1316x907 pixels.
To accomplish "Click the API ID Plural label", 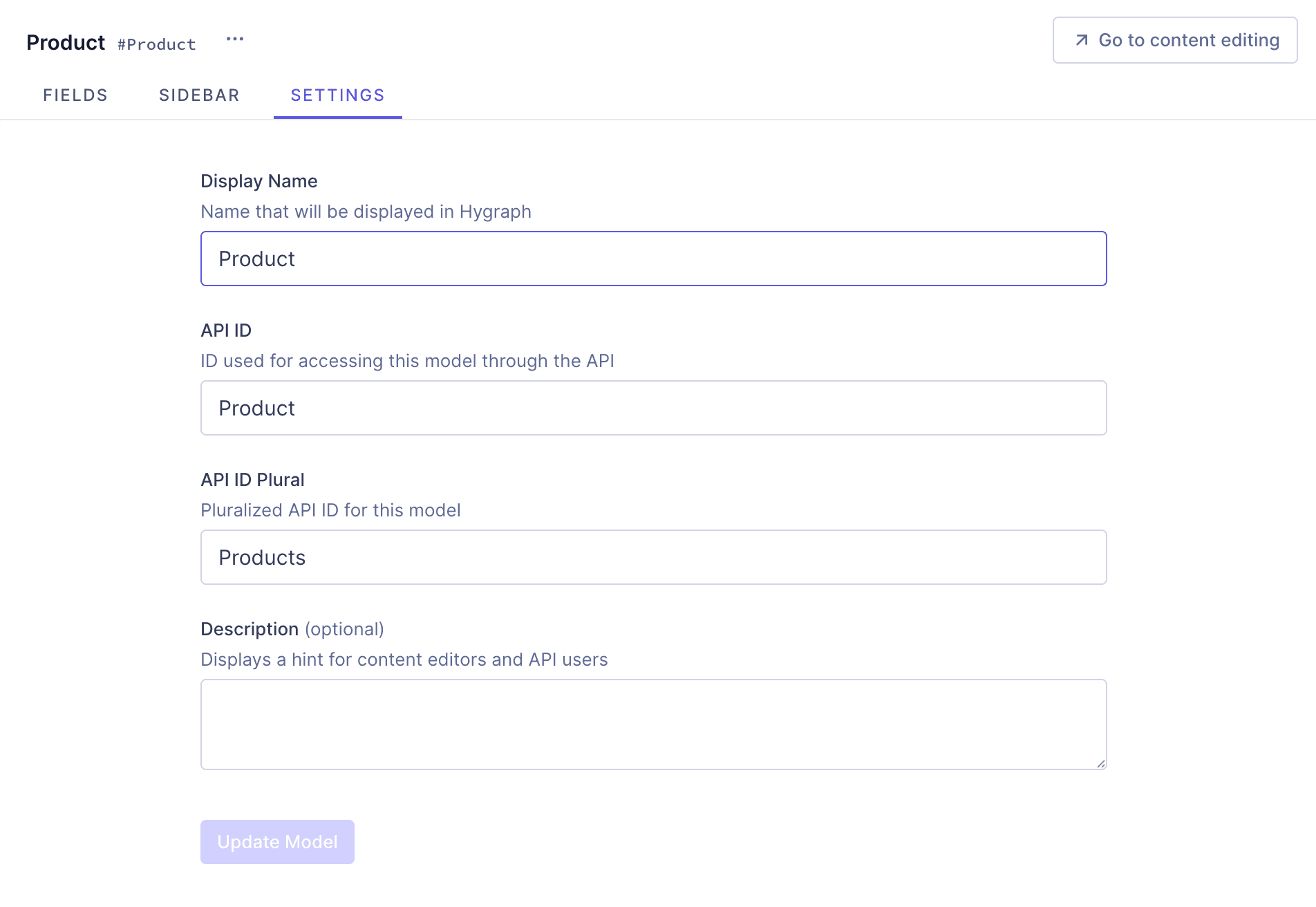I will (252, 480).
